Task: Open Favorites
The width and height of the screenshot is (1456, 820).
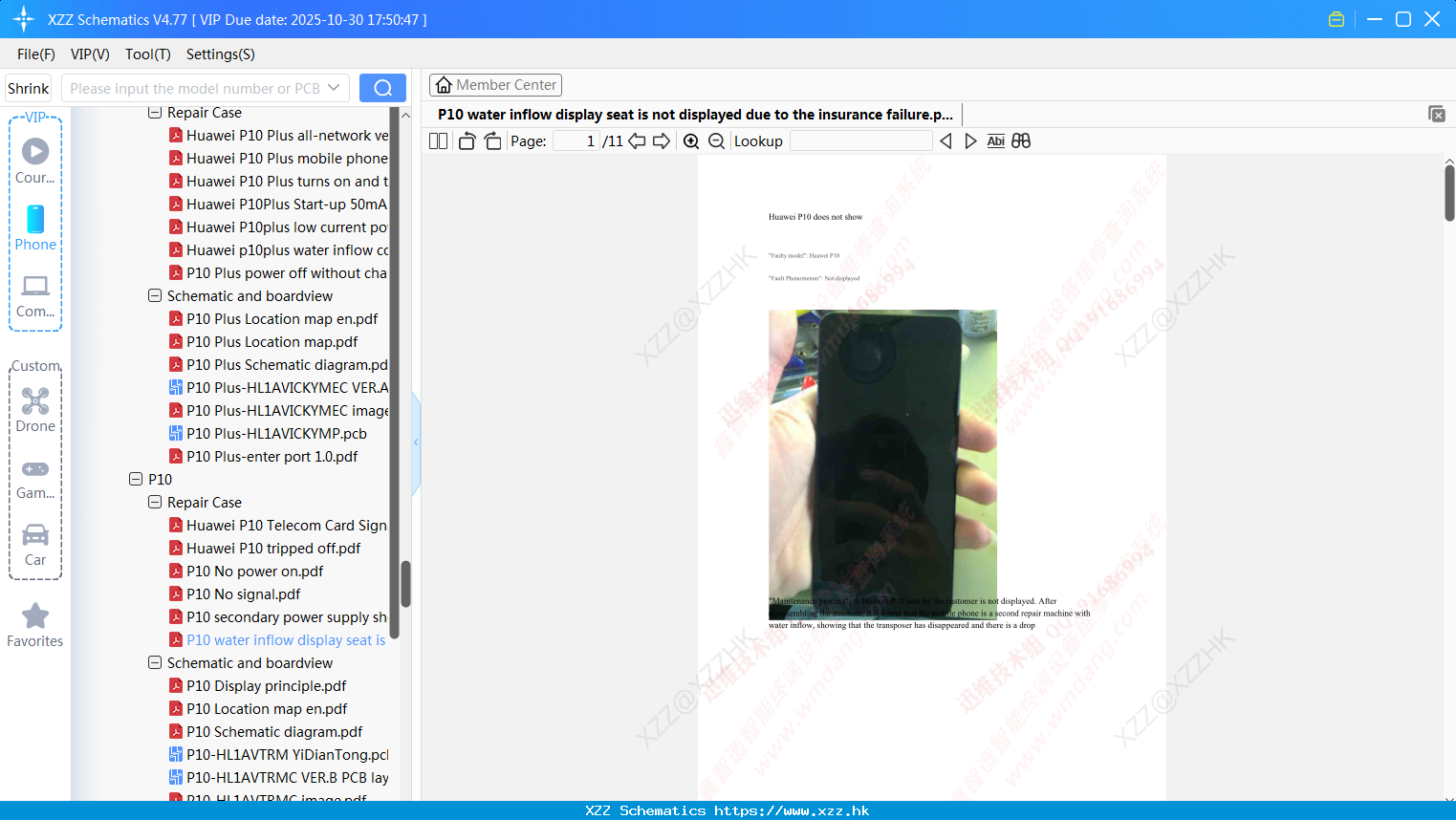Action: (35, 625)
